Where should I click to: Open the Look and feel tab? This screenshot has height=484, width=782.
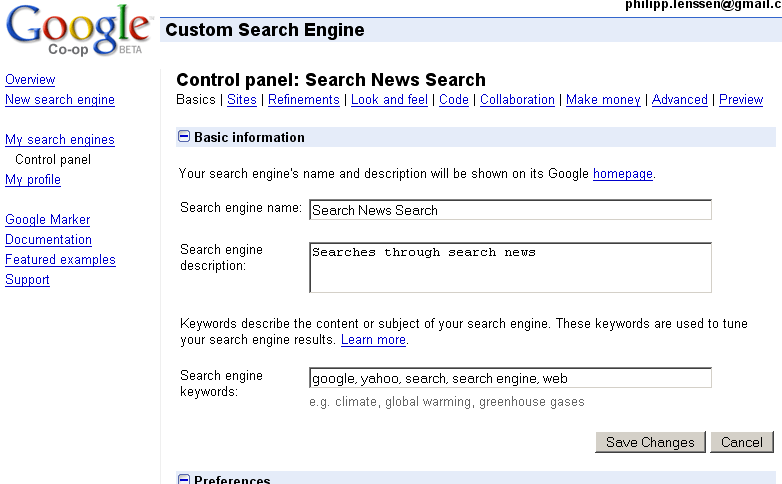(389, 100)
